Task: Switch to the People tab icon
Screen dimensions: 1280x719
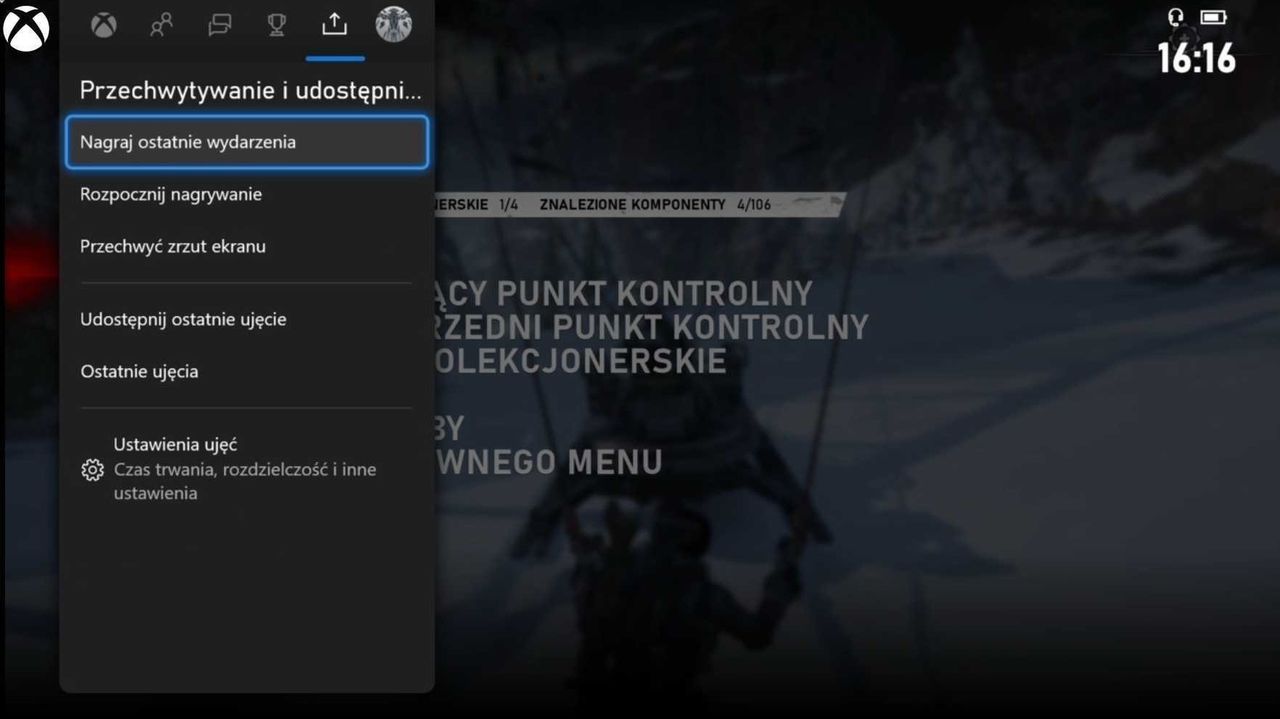Action: tap(161, 26)
